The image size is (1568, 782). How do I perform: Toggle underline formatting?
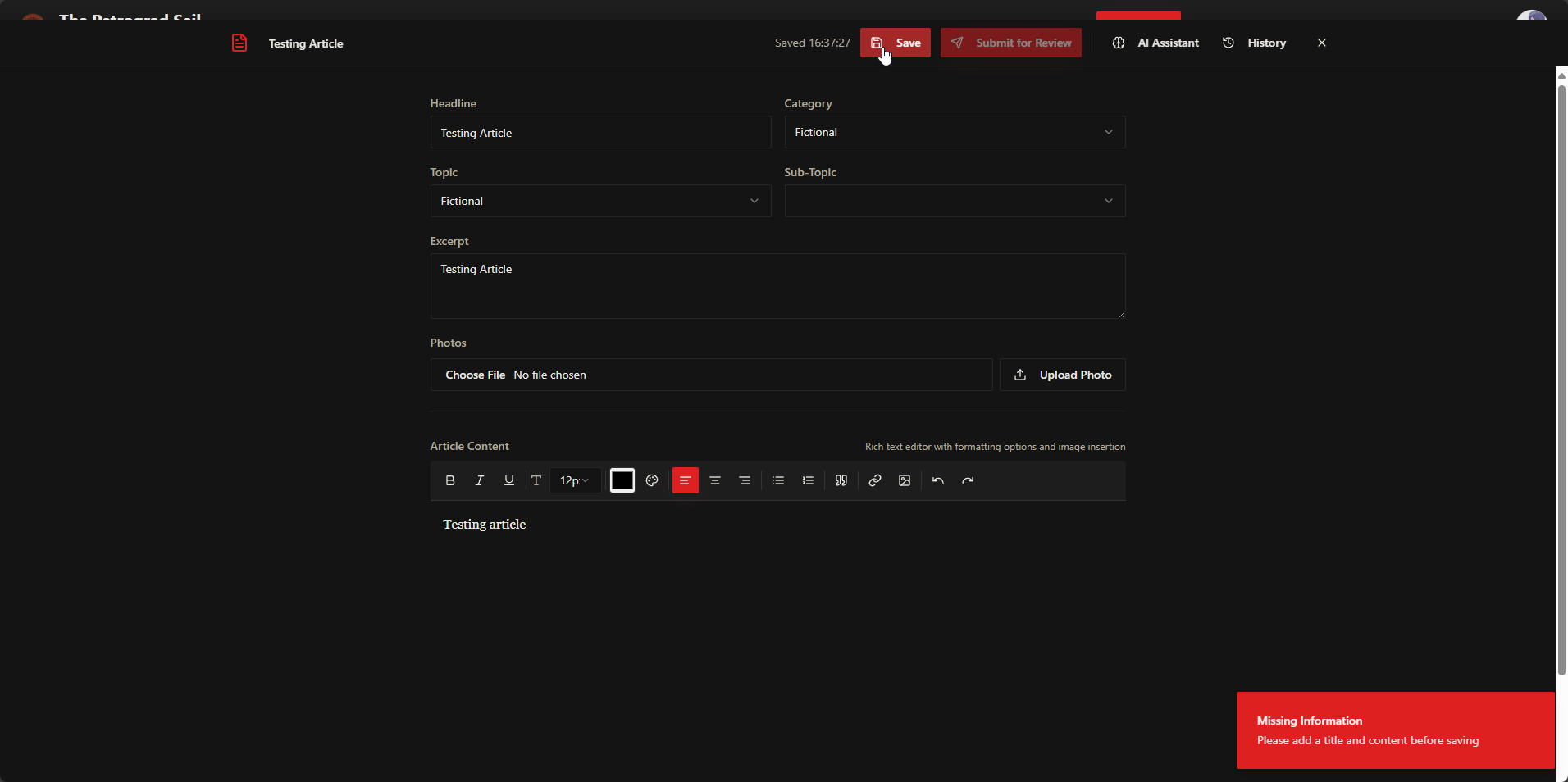click(509, 480)
